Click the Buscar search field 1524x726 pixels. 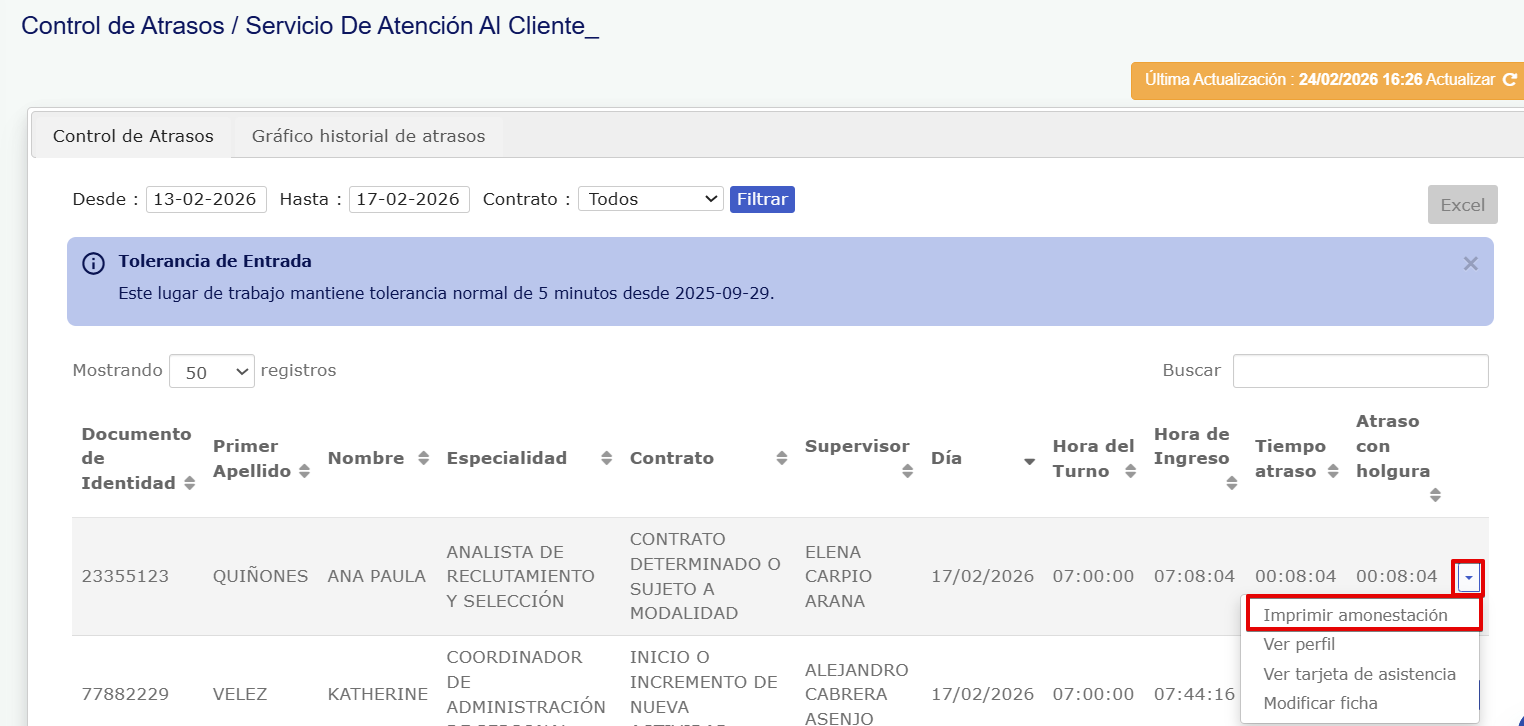coord(1360,371)
